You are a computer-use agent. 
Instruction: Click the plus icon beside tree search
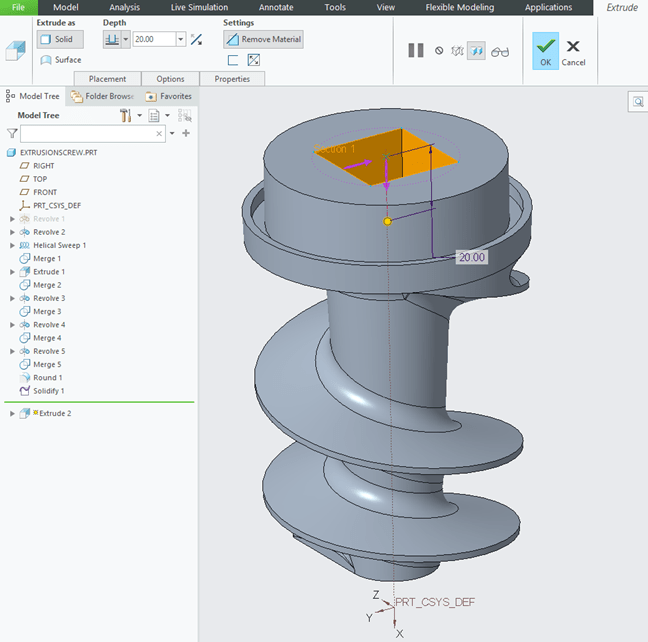click(186, 133)
